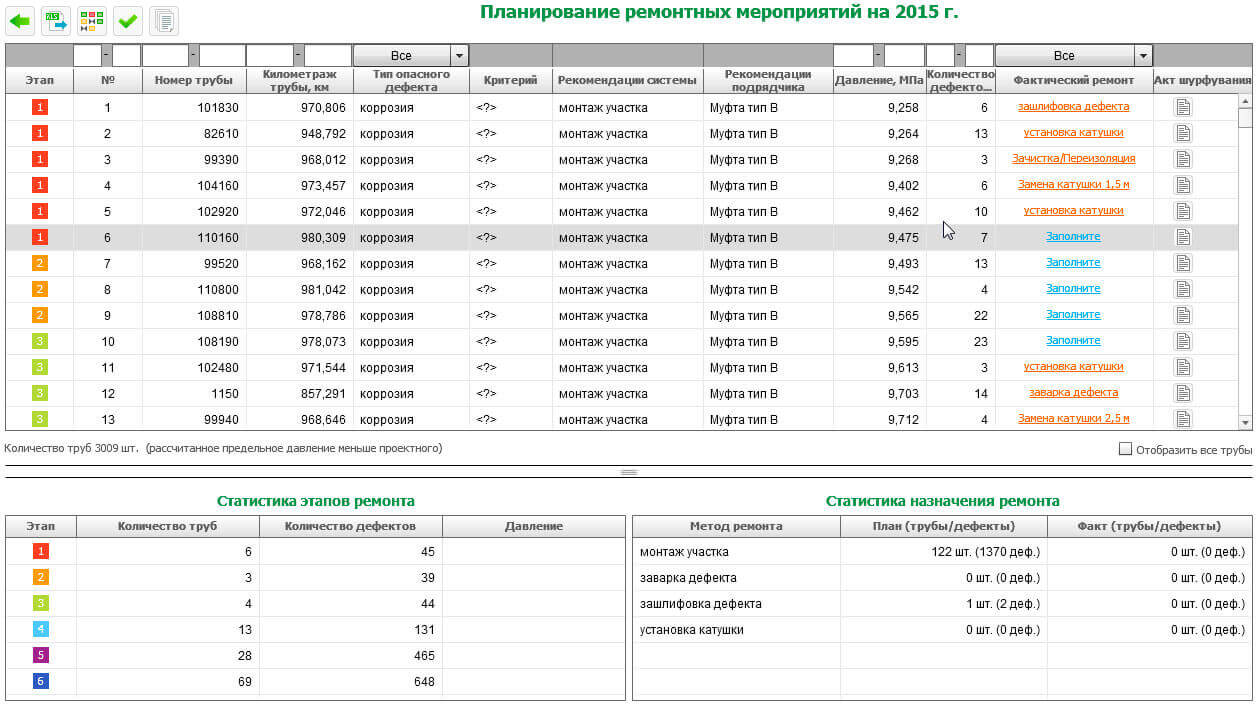Image resolution: width=1257 pixels, height=704 pixels.
Task: Open 'Замена катушки 2,5 м' link
Action: pyautogui.click(x=1073, y=418)
